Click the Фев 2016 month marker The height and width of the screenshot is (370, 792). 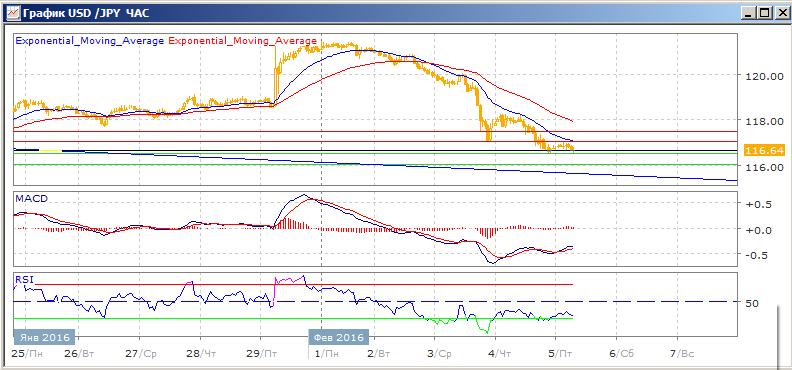(x=339, y=337)
